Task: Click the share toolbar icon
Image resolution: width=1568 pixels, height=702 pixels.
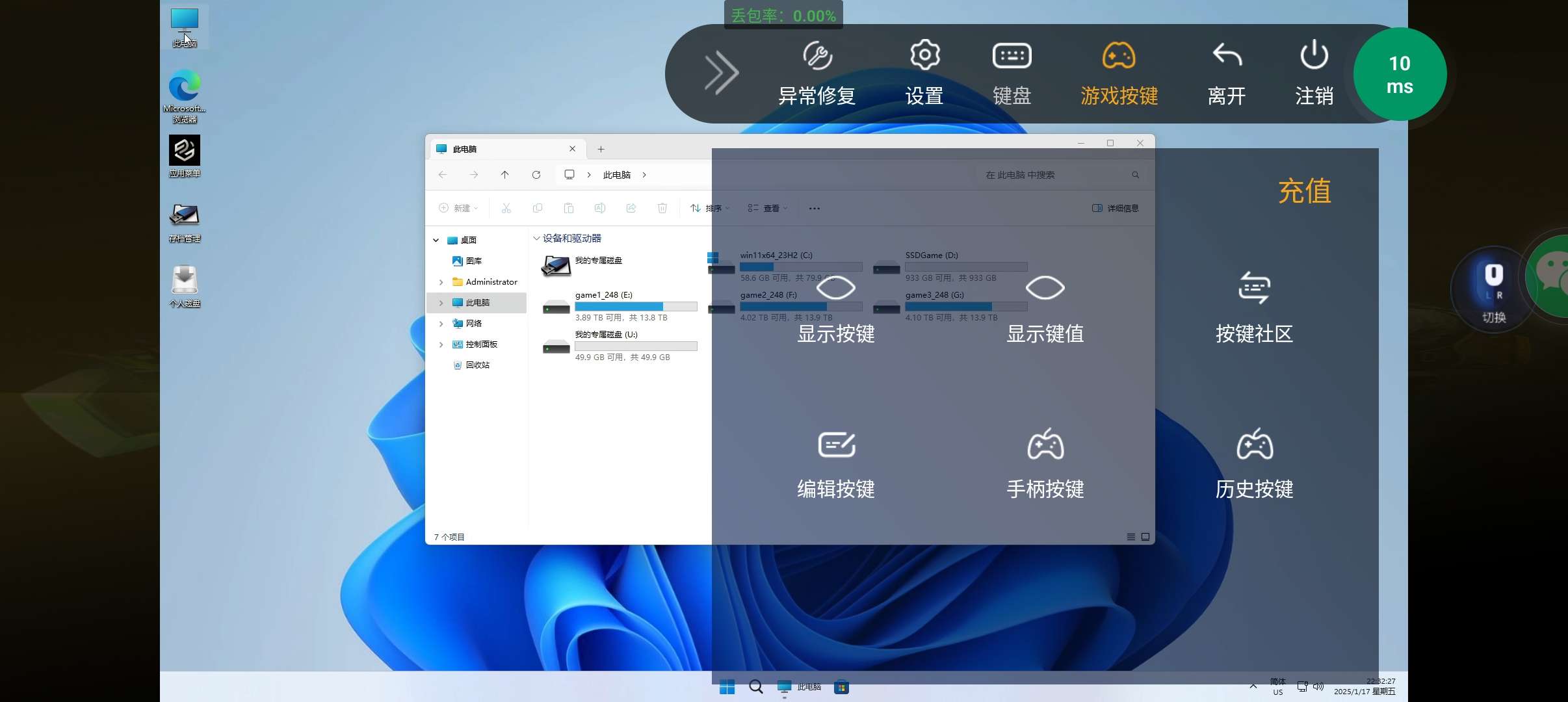Action: pos(631,208)
